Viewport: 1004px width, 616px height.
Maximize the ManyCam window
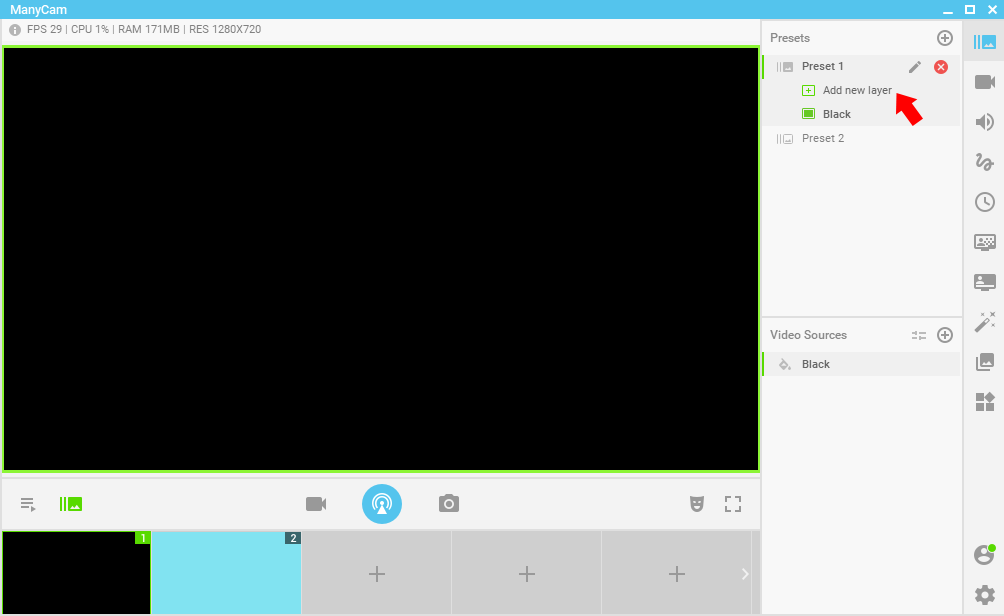tap(969, 10)
